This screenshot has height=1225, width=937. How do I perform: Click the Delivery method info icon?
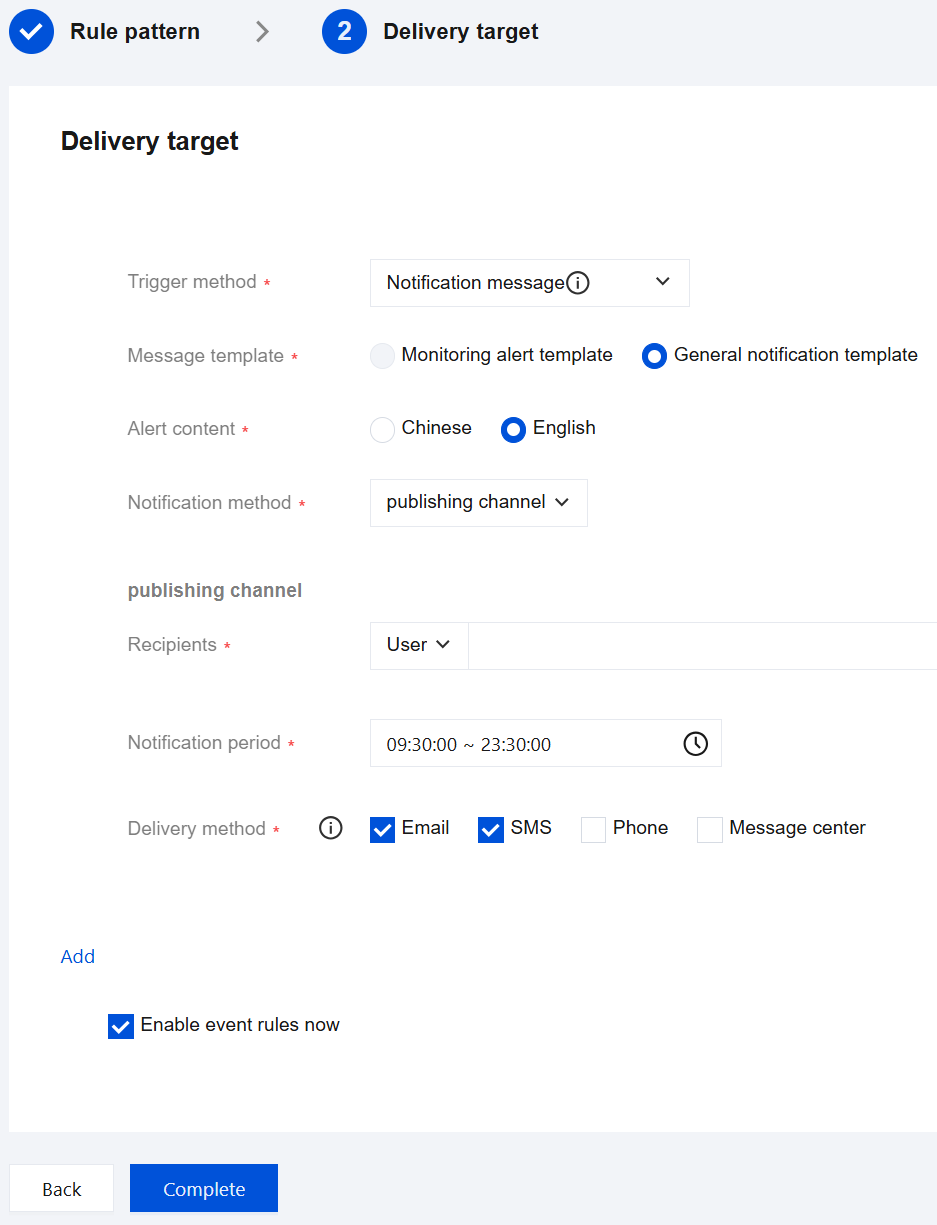pyautogui.click(x=330, y=828)
